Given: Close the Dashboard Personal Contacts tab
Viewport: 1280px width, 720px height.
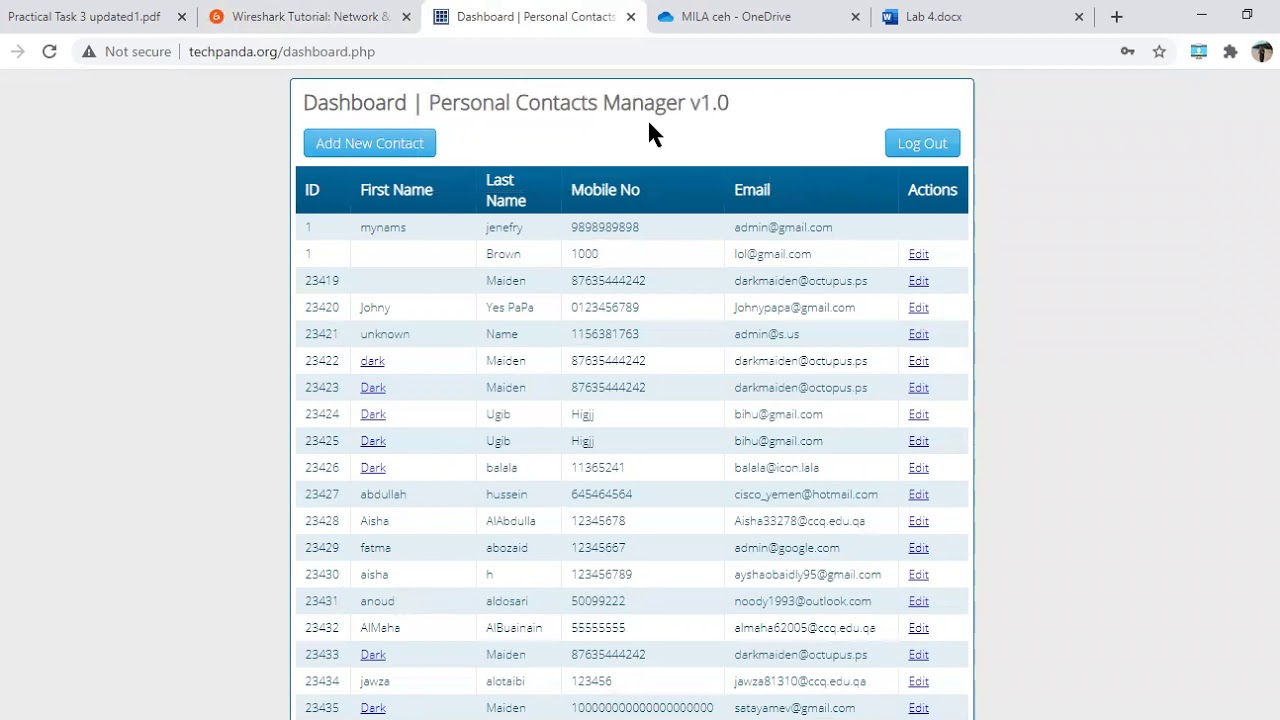Looking at the screenshot, I should pos(631,17).
